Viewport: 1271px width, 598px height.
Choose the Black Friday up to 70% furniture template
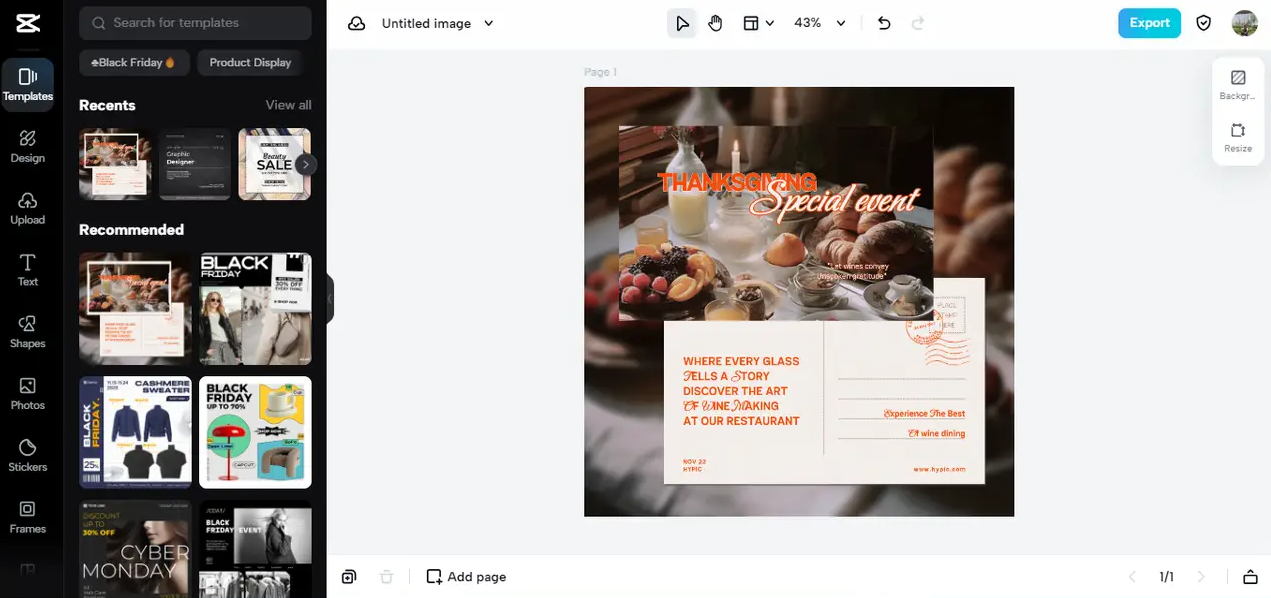point(255,432)
